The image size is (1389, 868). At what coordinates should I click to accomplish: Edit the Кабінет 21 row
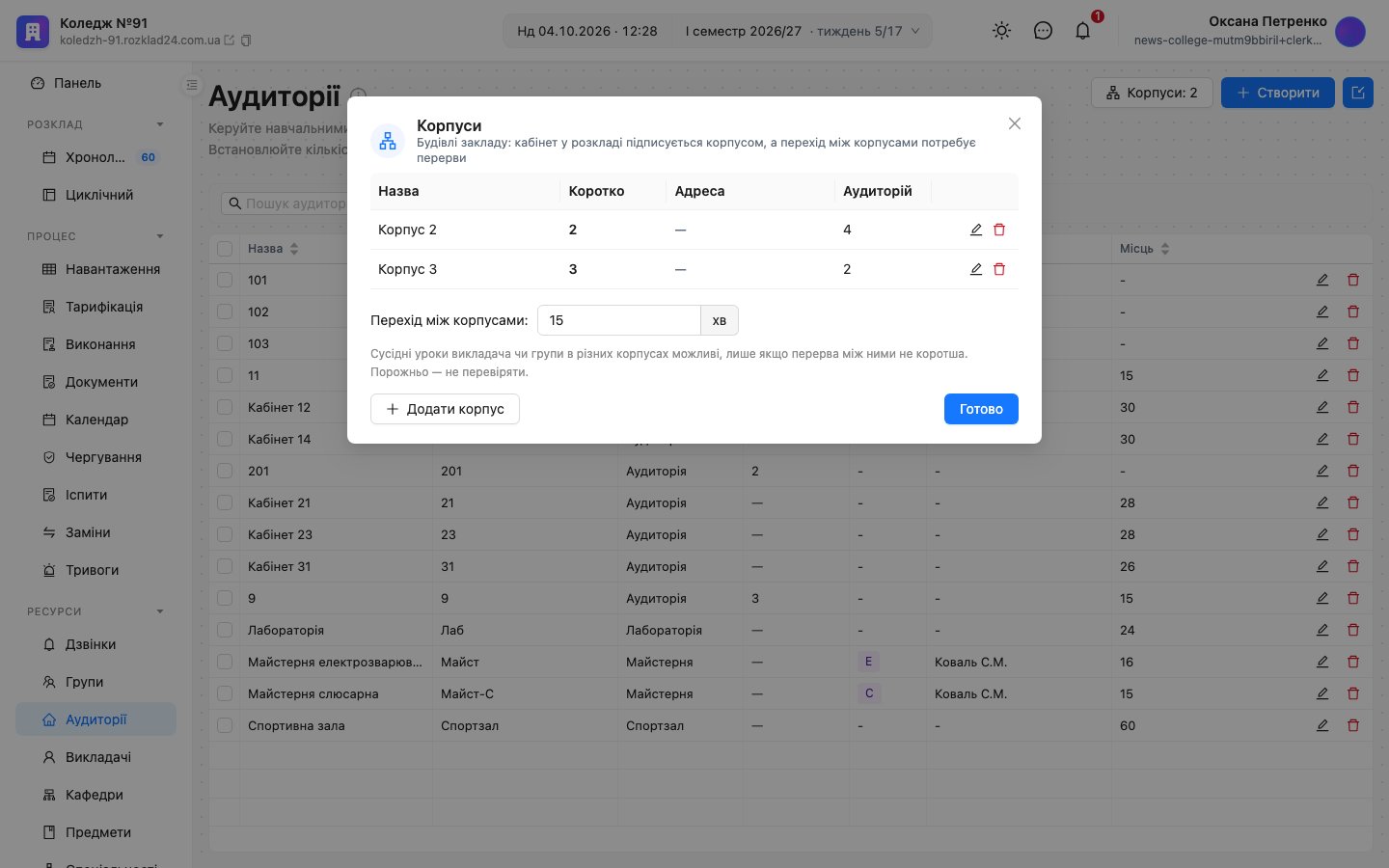(1322, 502)
